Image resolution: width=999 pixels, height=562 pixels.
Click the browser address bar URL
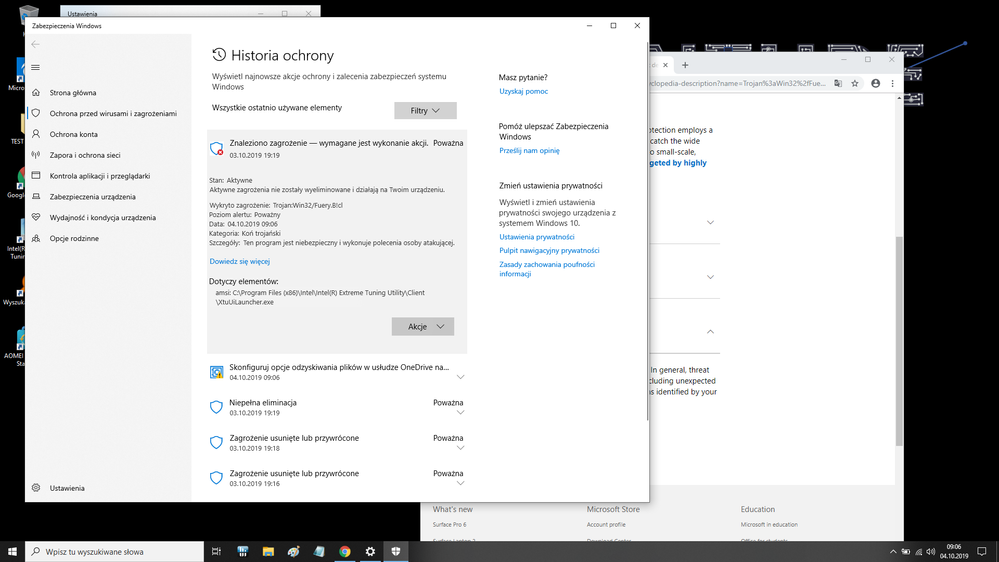click(x=738, y=83)
